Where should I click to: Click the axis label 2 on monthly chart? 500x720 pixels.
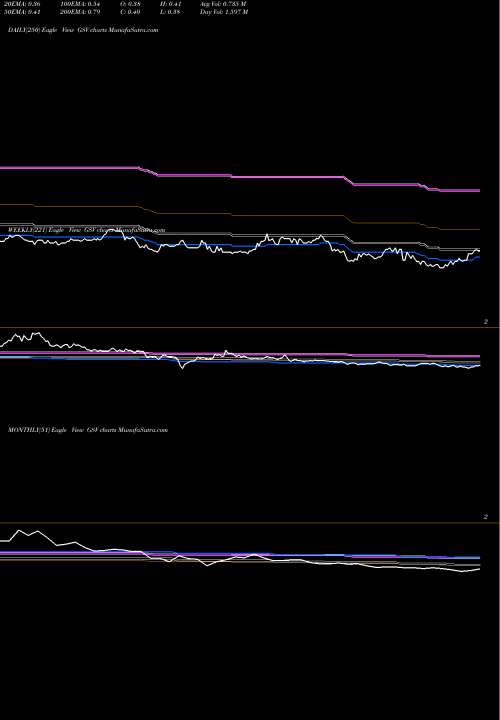[486, 517]
